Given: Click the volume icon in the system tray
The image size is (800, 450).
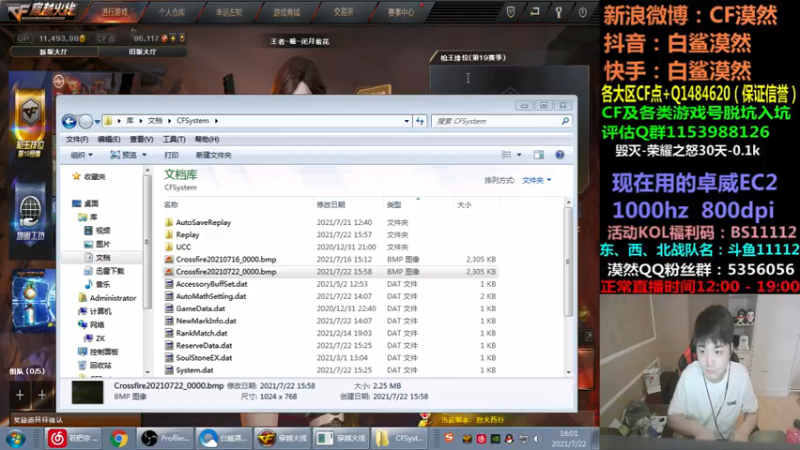Looking at the screenshot, I should pos(537,438).
